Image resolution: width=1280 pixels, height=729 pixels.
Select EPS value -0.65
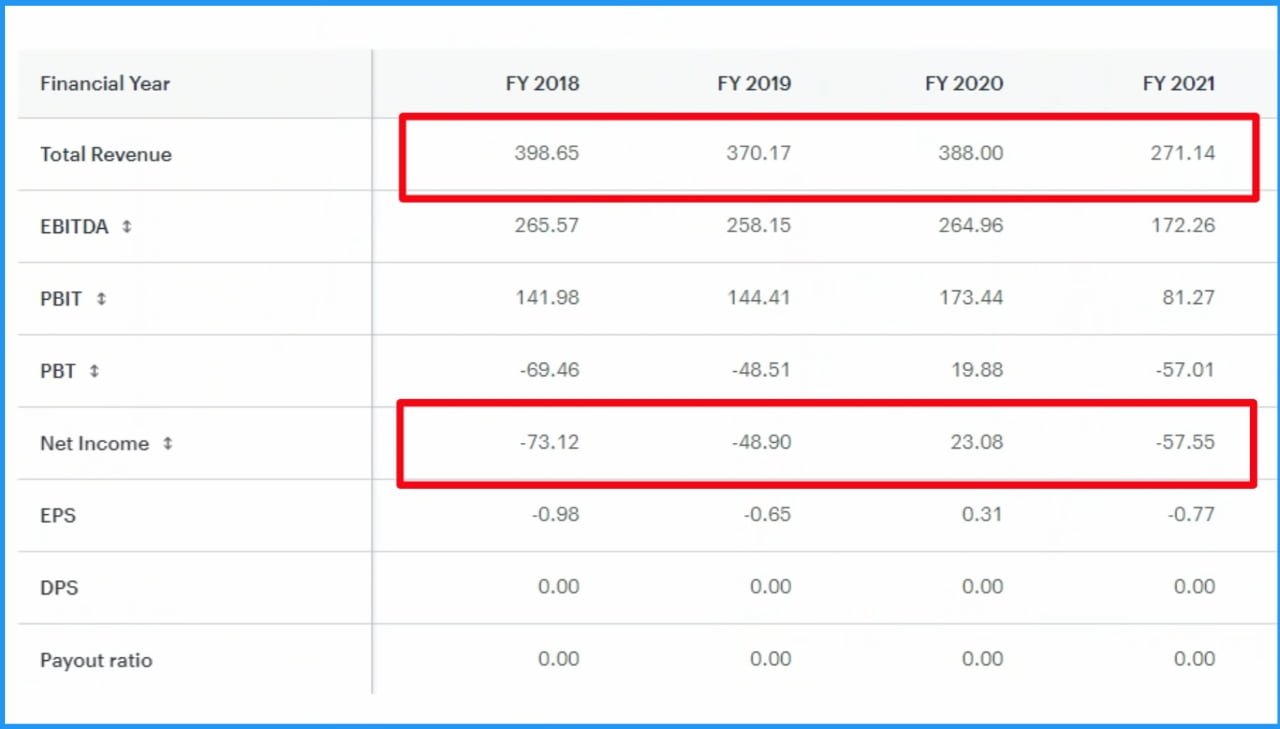coord(768,514)
